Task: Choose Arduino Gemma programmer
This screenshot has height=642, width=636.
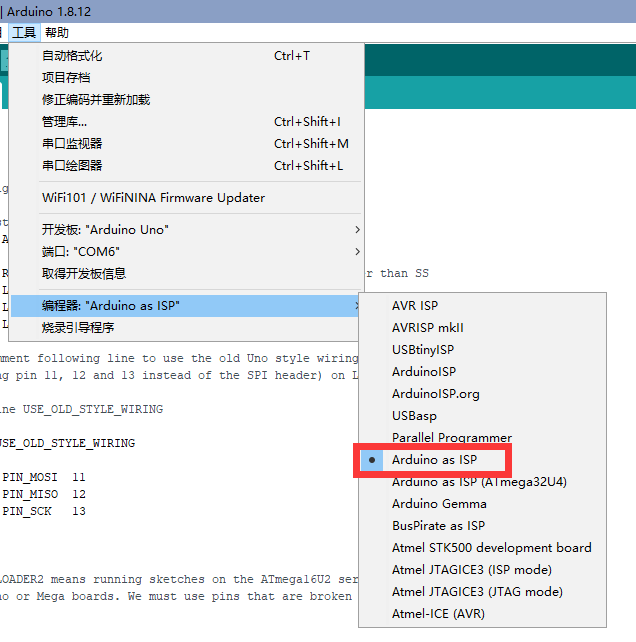Action: click(482, 504)
